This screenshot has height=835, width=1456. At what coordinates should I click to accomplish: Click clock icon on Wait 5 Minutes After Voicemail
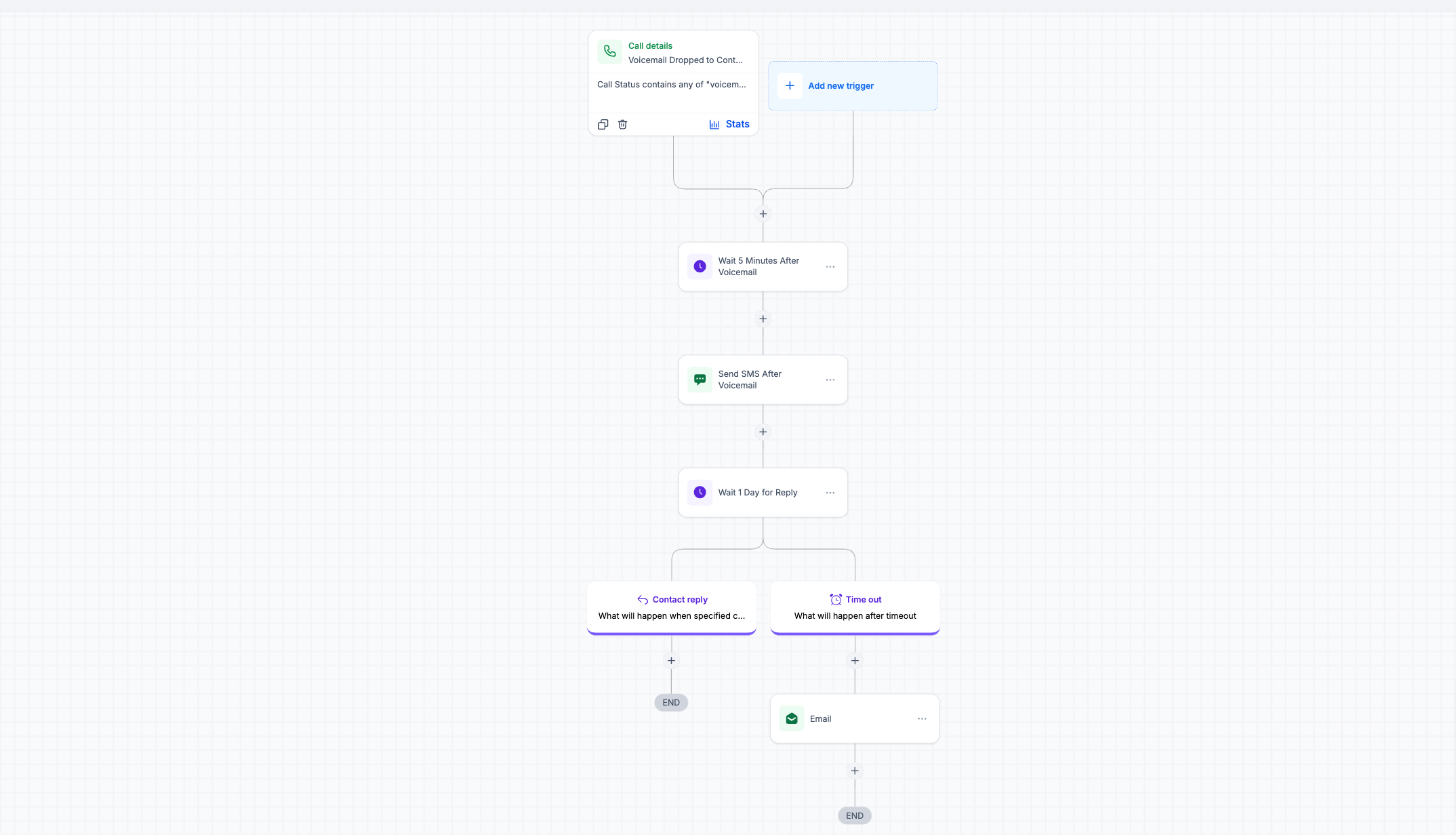(x=700, y=266)
